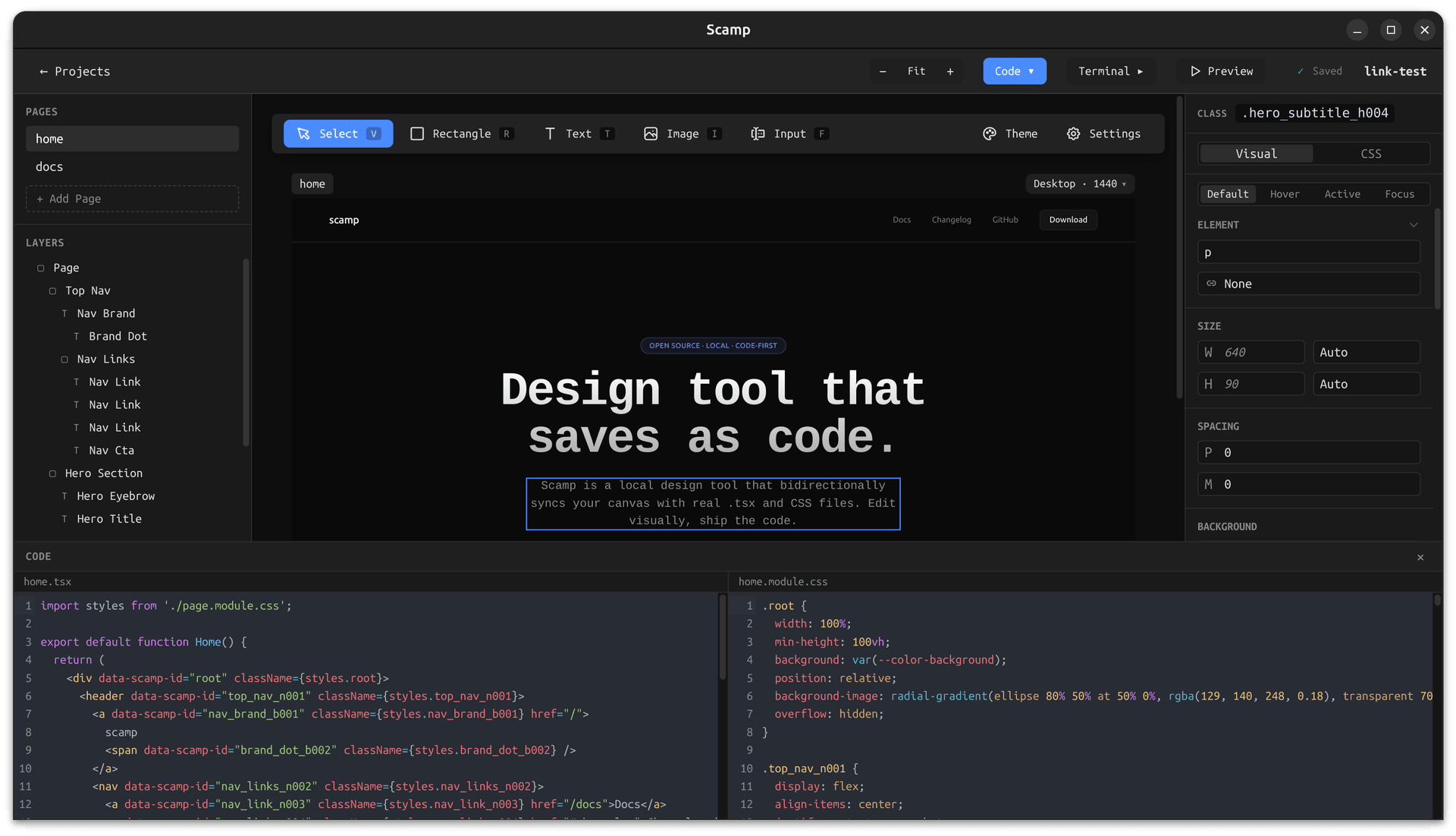Open the Desktop 1440 viewport dropdown
The width and height of the screenshot is (1456, 836).
(1080, 184)
